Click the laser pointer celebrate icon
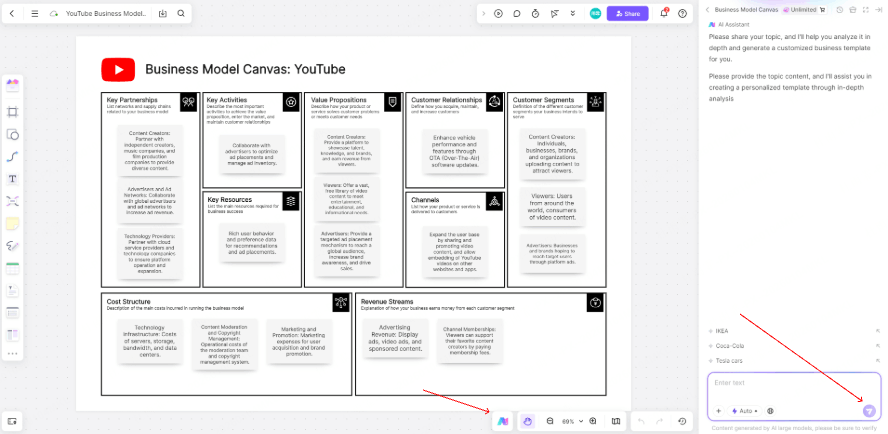 coord(554,14)
